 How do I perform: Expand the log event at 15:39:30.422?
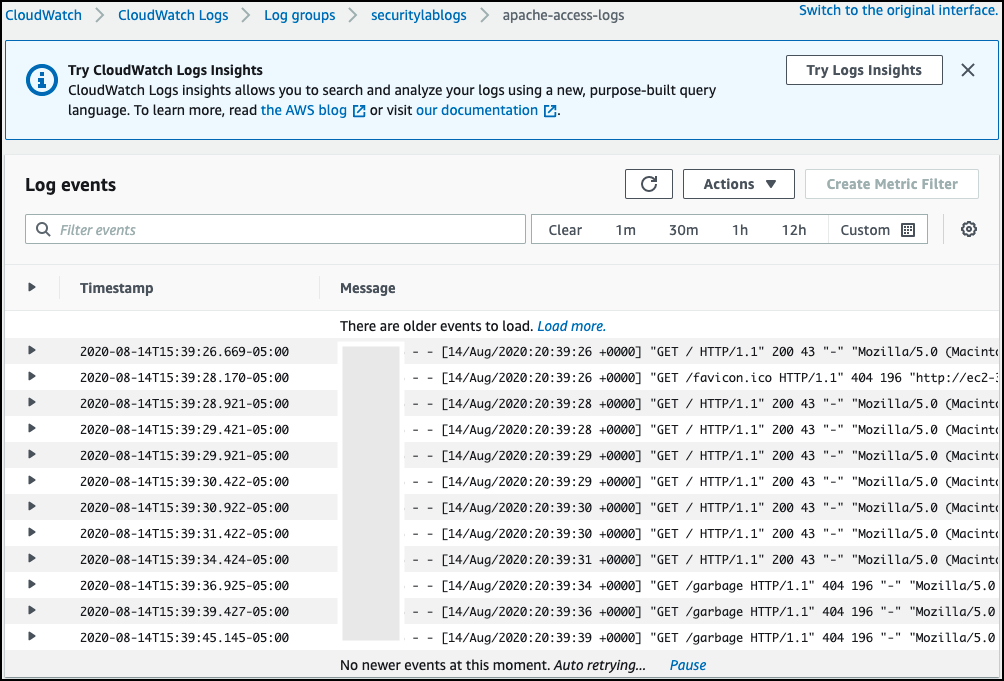tap(31, 480)
